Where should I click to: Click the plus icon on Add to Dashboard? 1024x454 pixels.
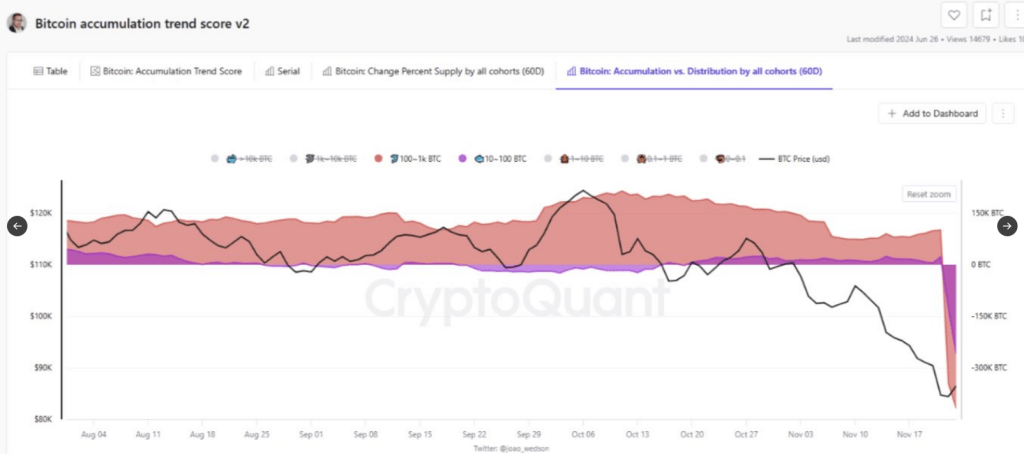pyautogui.click(x=891, y=114)
